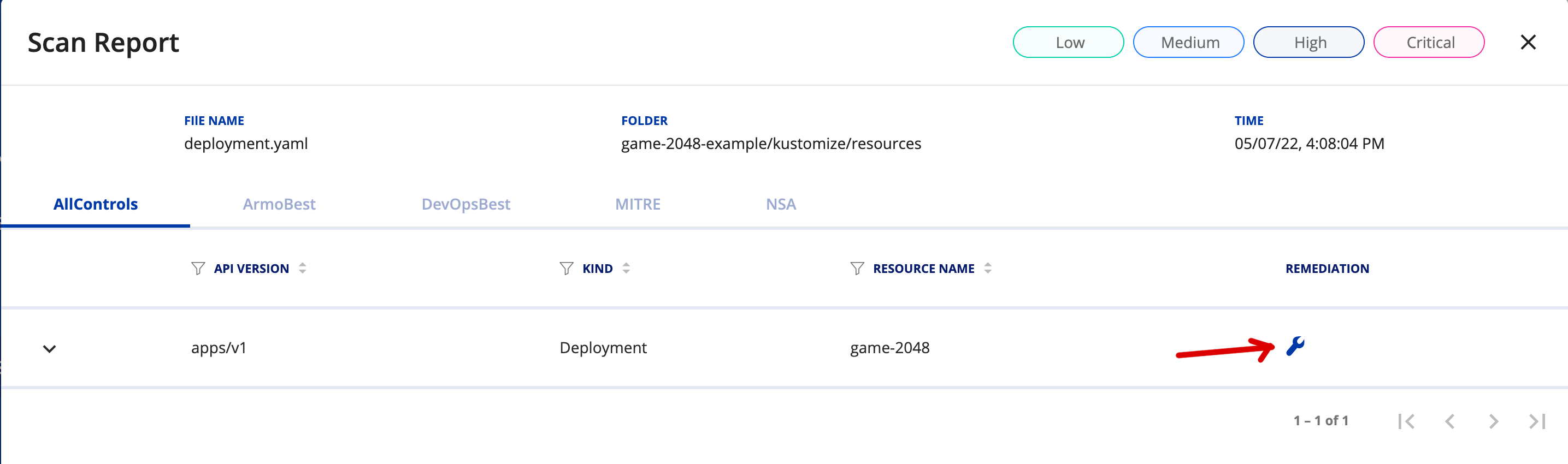Expand the apps/v1 Deployment row
The image size is (1568, 464).
click(x=49, y=348)
